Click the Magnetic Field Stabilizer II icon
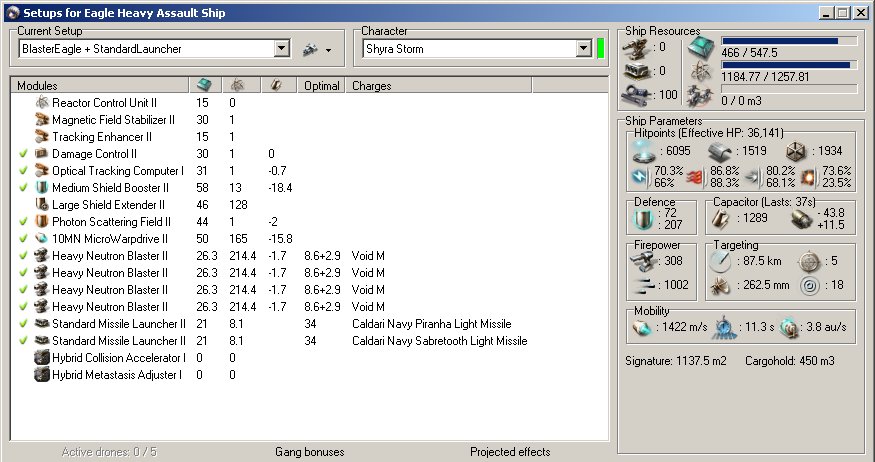875x462 pixels. tap(42, 119)
